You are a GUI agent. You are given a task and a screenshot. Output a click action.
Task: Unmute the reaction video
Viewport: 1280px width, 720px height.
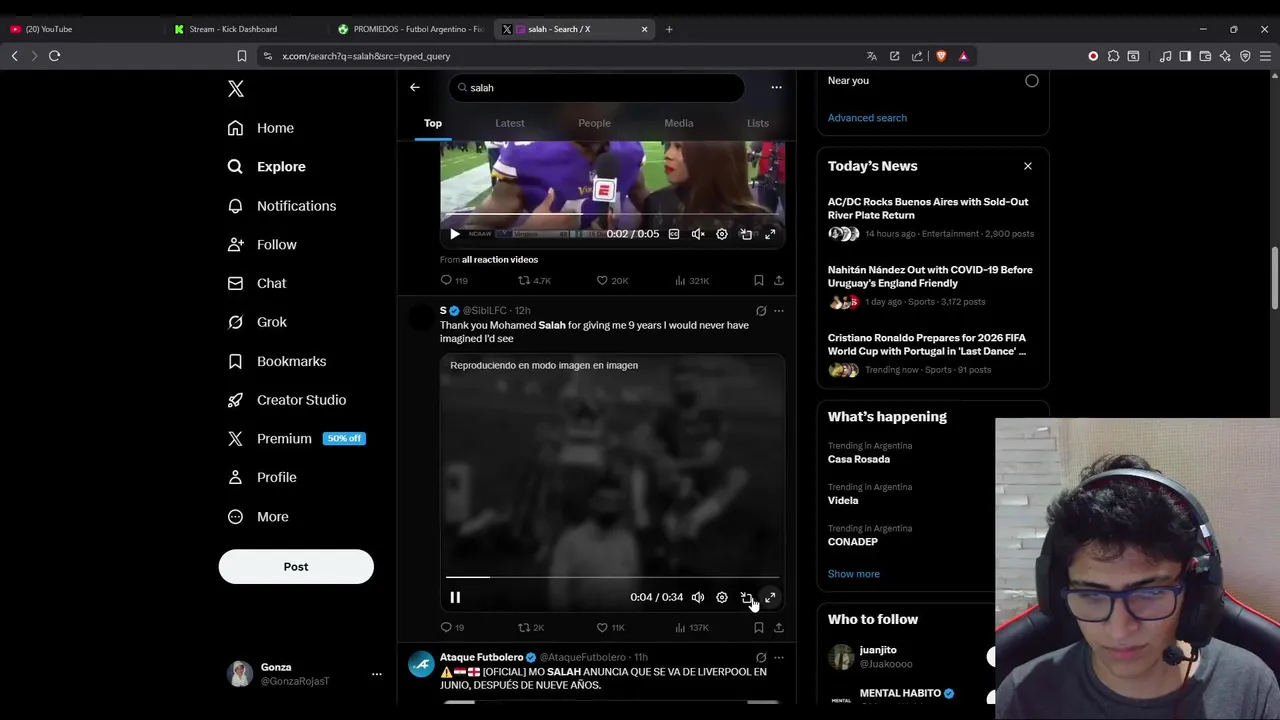[698, 234]
